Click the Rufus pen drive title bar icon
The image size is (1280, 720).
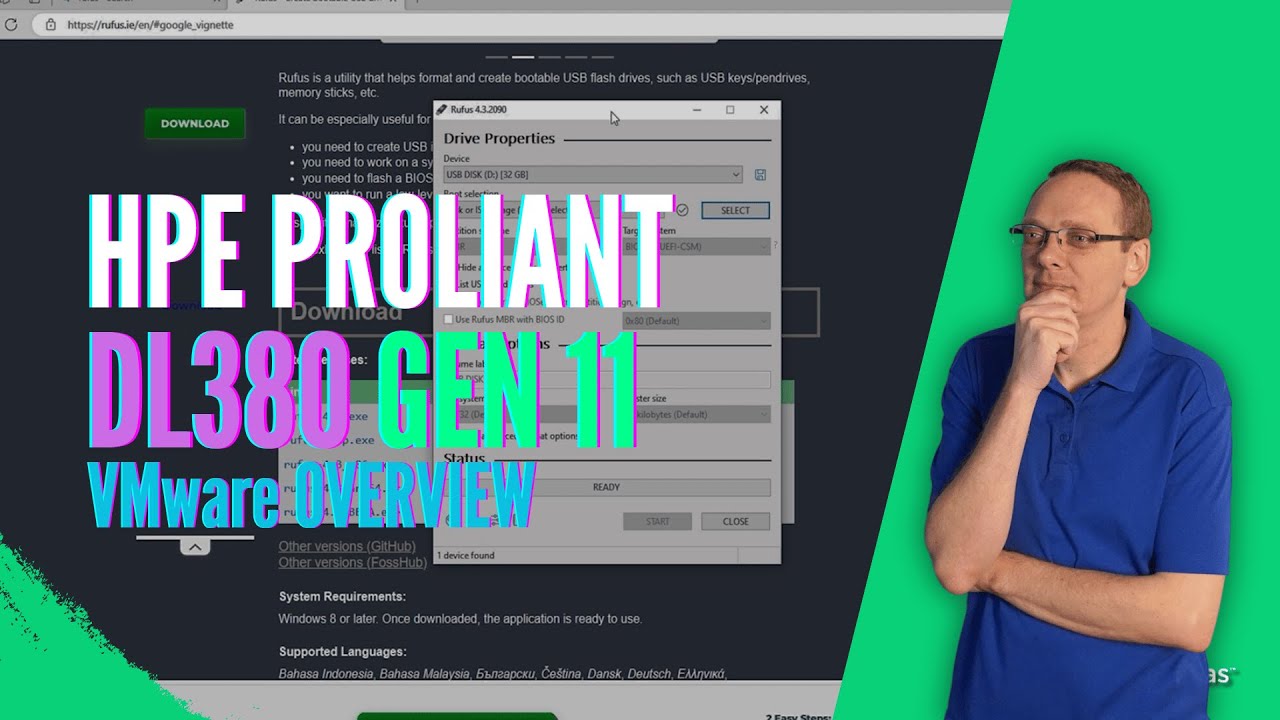pyautogui.click(x=441, y=110)
